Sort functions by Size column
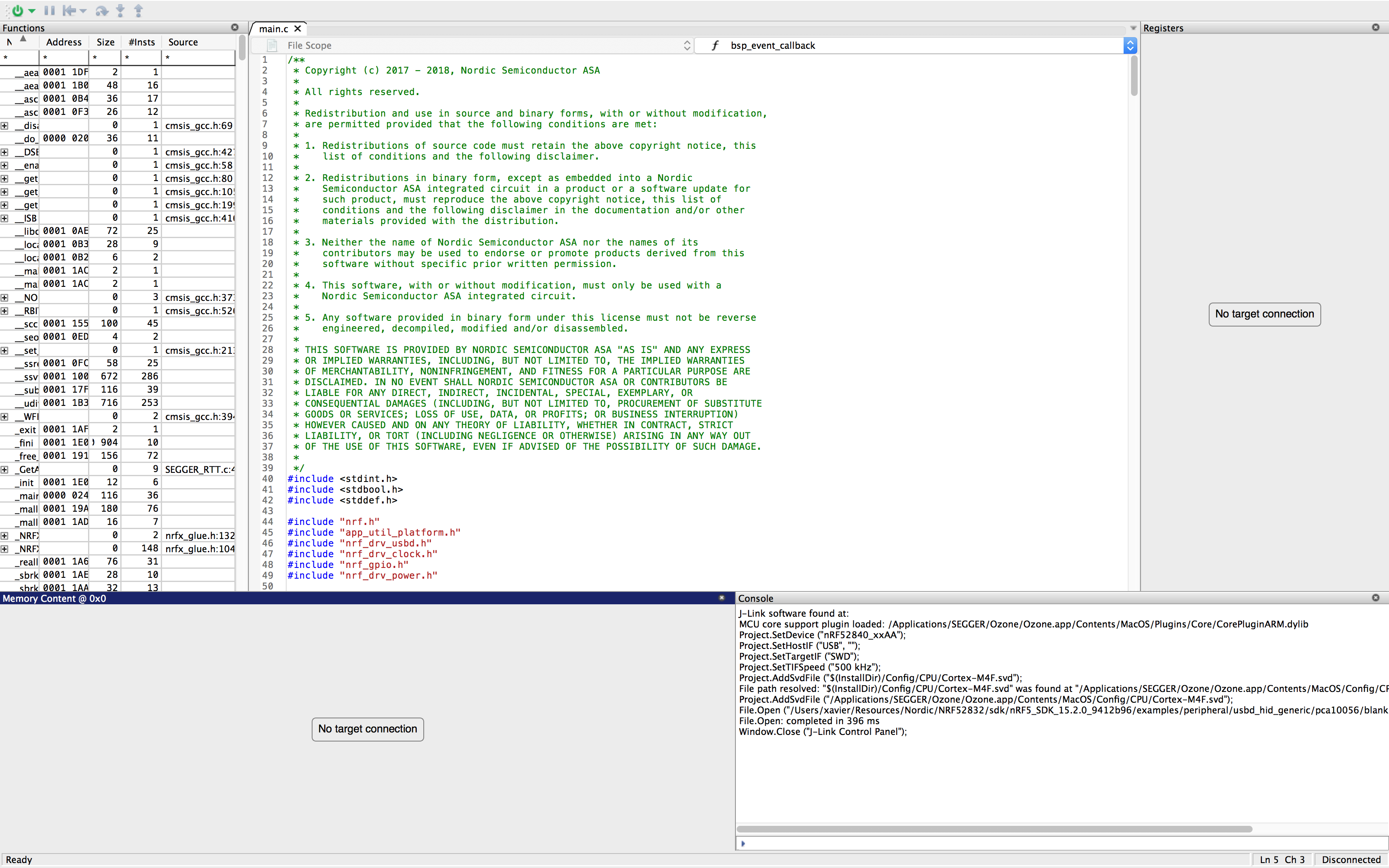1389x868 pixels. pos(105,42)
